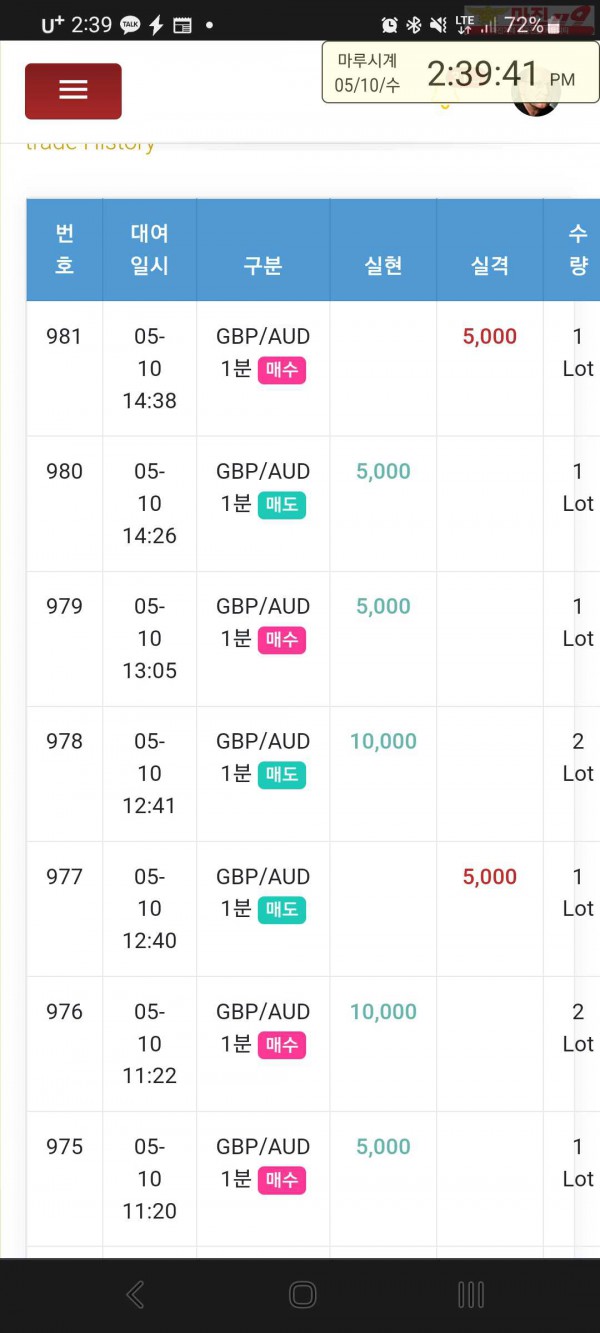The width and height of the screenshot is (600, 1333).
Task: Select the 구분 column header
Action: [x=263, y=250]
